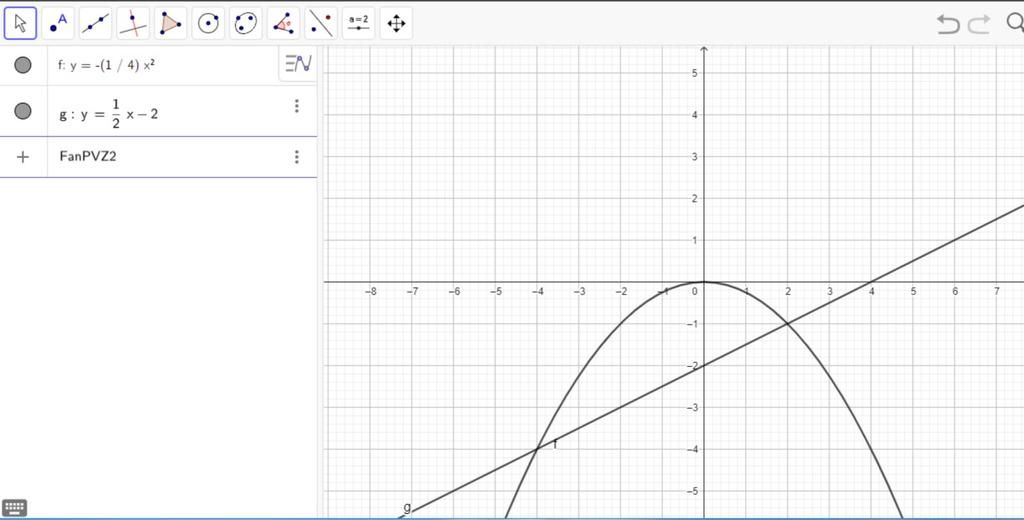Select the Reflect about Line tool
The height and width of the screenshot is (520, 1024).
click(321, 22)
